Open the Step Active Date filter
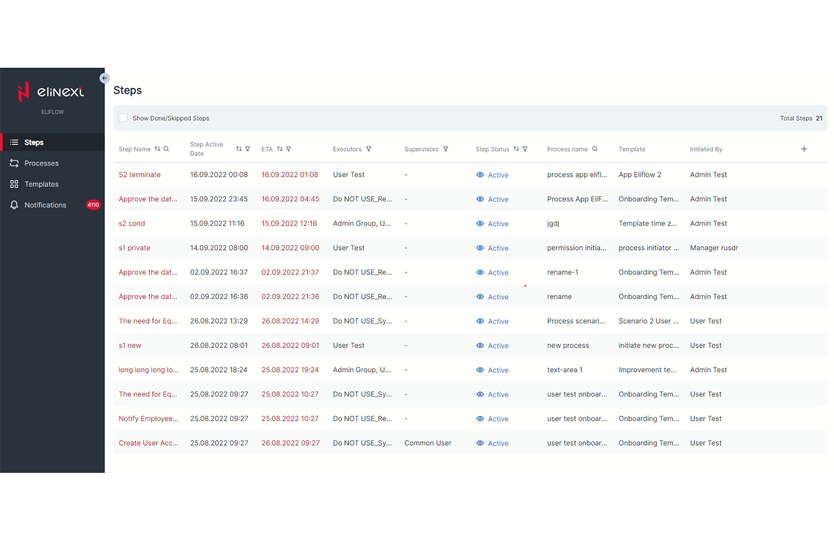This screenshot has height=540, width=834. click(248, 149)
